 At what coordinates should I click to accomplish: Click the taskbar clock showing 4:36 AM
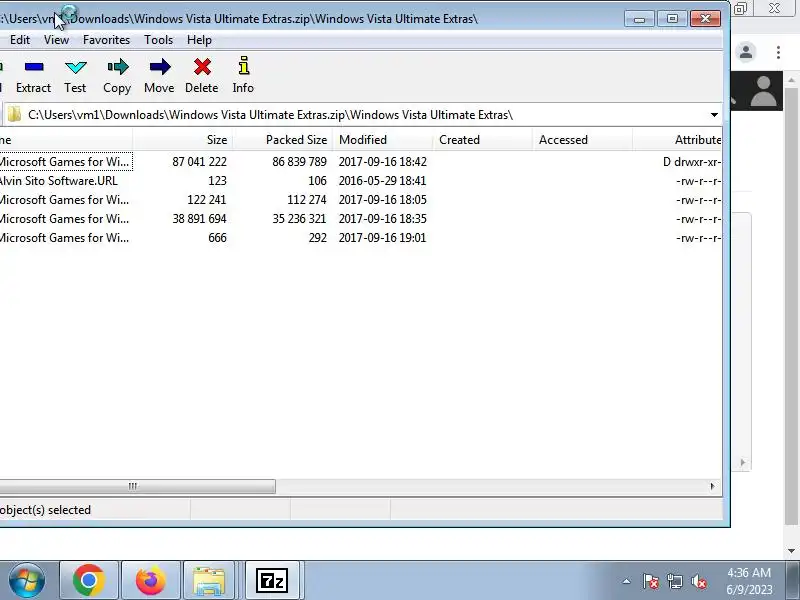pos(749,581)
